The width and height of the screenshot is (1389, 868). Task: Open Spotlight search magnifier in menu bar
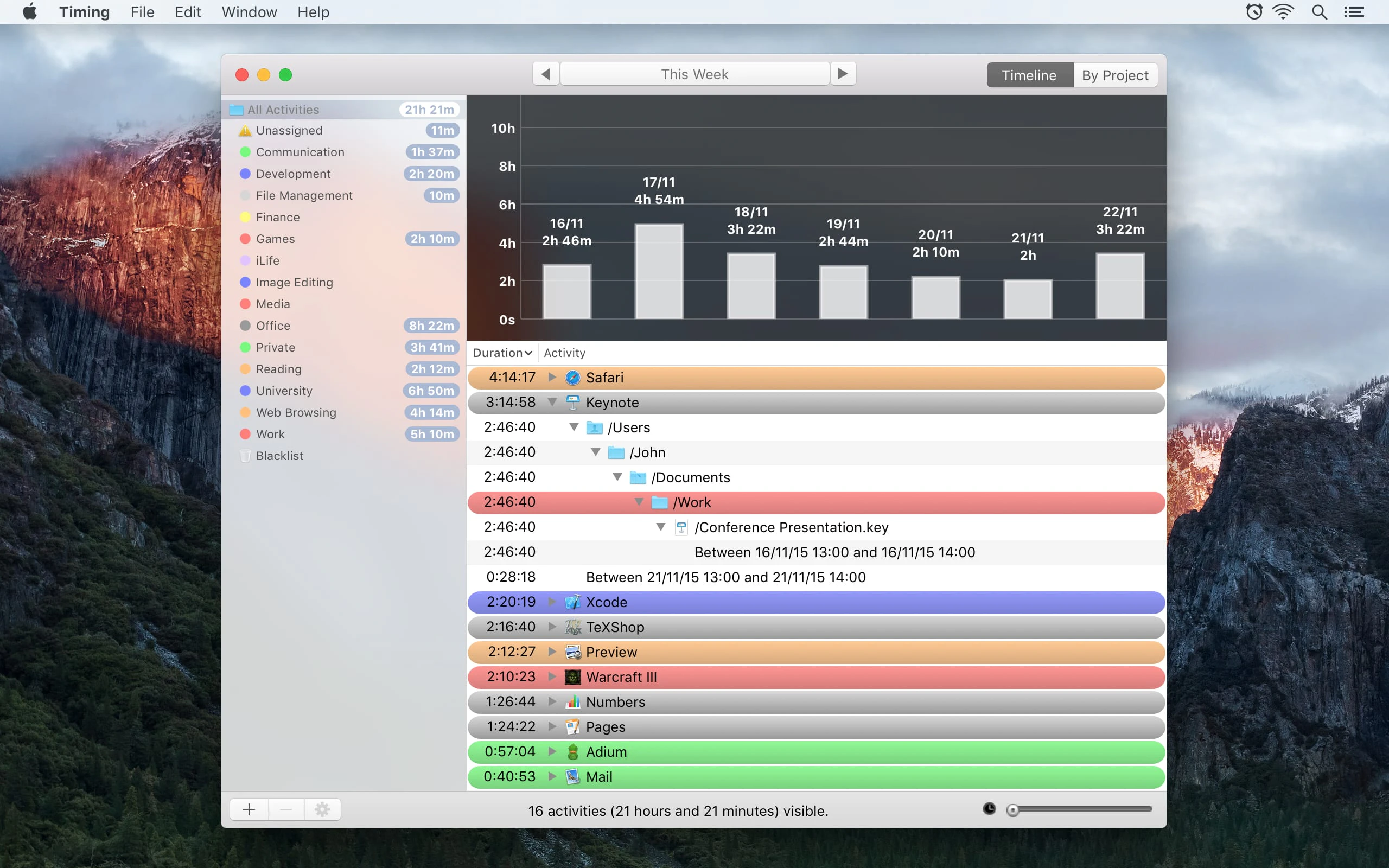coord(1319,12)
